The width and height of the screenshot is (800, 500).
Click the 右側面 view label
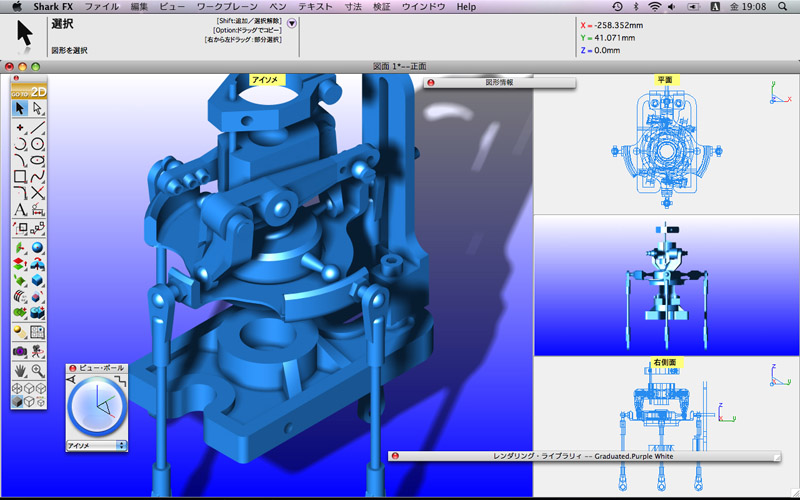pos(666,362)
